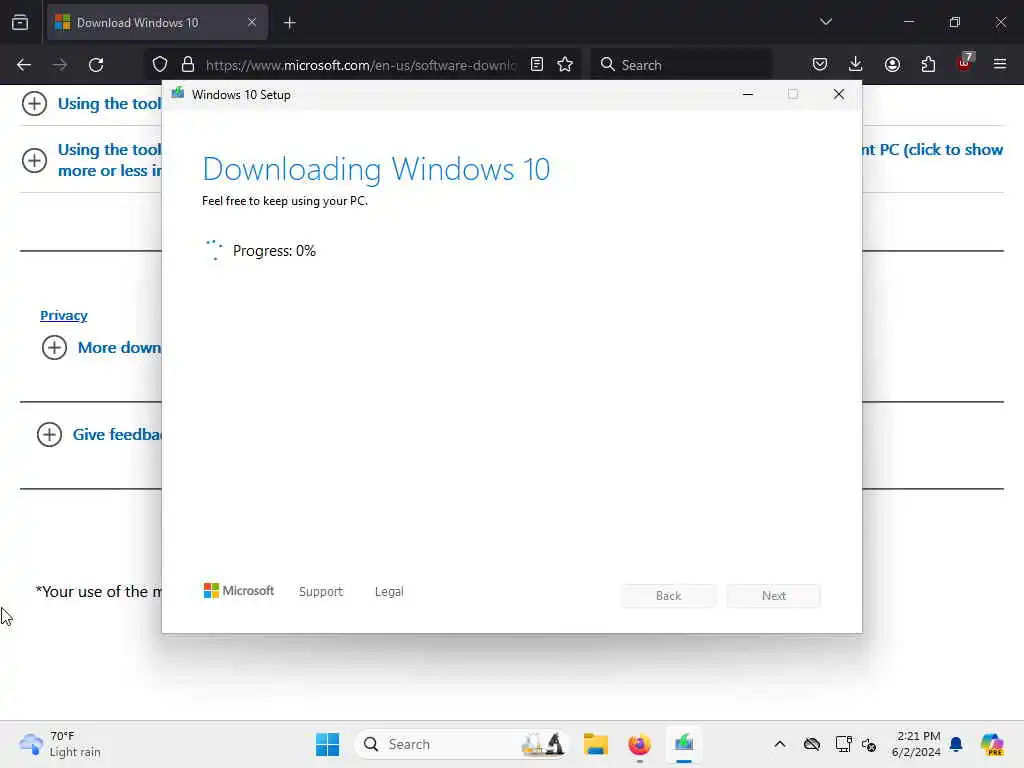Expand 'Using the tool more or less' section
Viewport: 1024px width, 768px height.
pos(34,160)
